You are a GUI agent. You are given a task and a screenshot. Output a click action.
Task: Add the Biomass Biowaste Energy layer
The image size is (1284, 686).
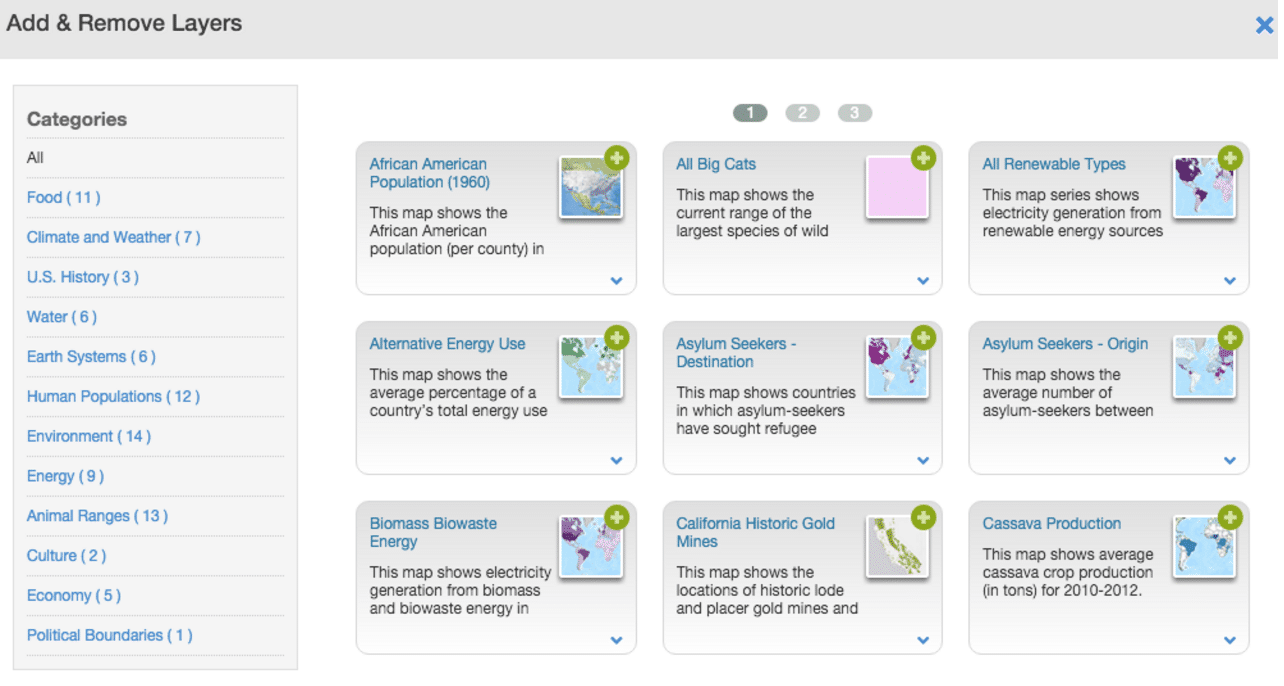tap(616, 517)
